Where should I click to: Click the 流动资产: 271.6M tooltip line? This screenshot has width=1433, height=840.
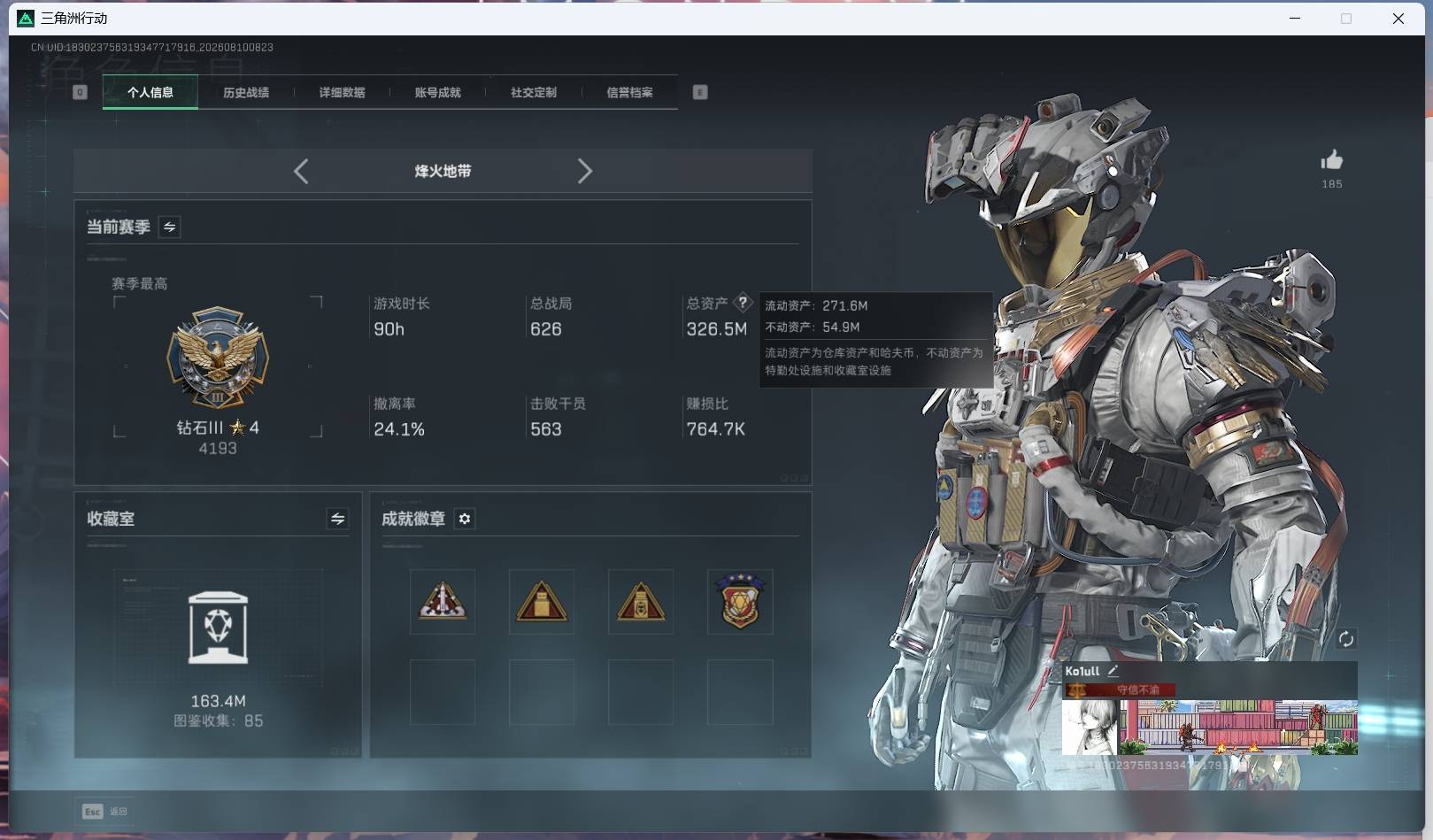click(816, 305)
